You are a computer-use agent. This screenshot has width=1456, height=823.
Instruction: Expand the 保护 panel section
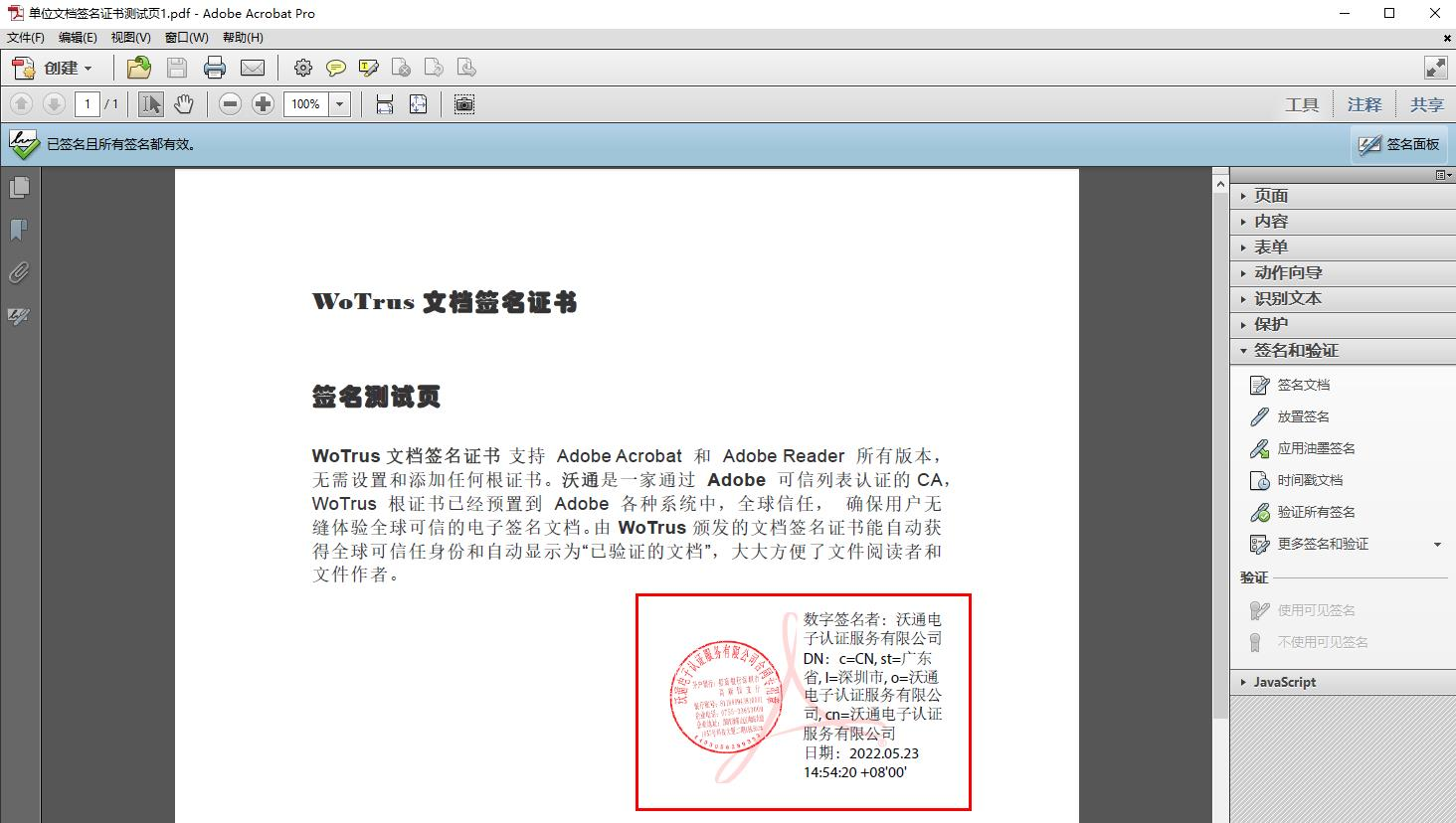(1270, 324)
